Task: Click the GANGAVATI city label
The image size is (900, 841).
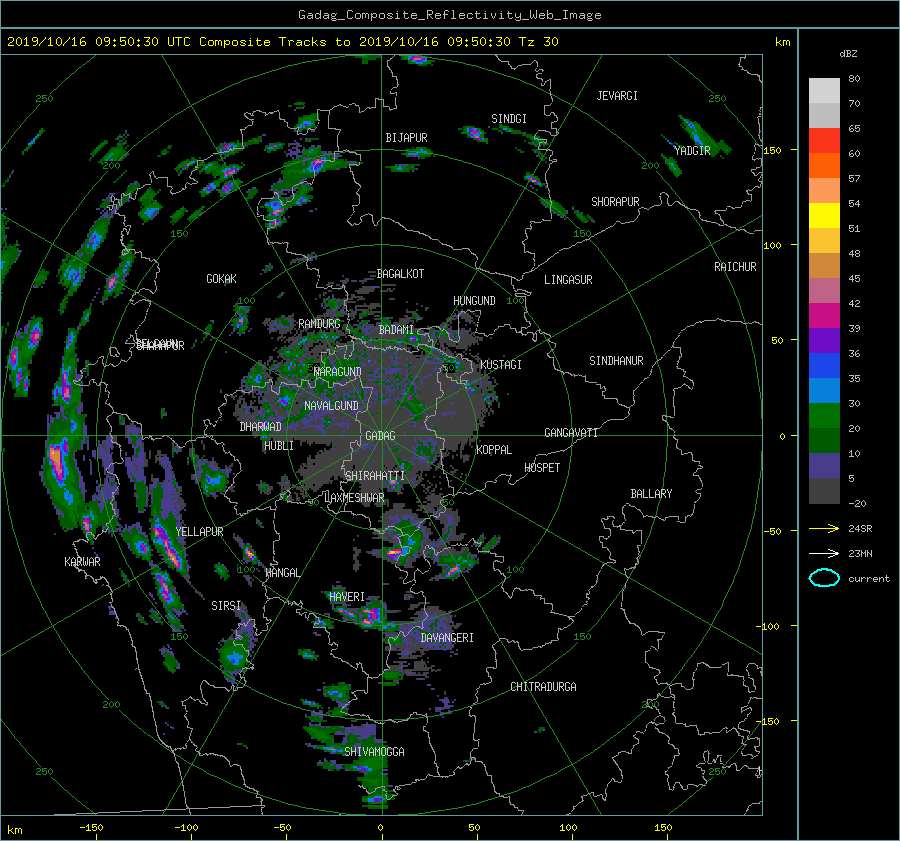Action: (571, 432)
